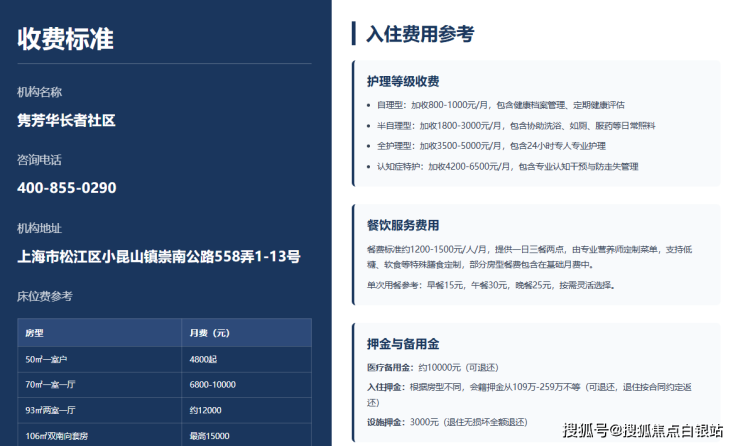Click the 床位费参考 label

point(45,296)
